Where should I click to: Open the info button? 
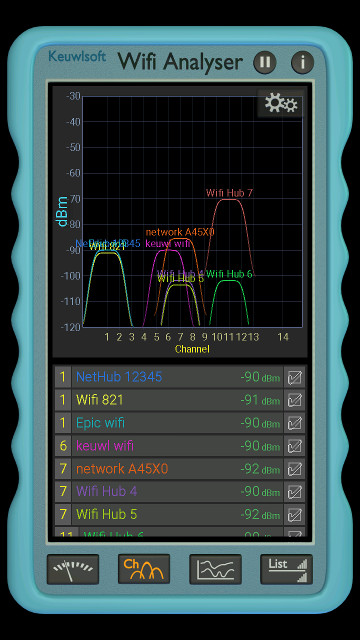click(302, 62)
